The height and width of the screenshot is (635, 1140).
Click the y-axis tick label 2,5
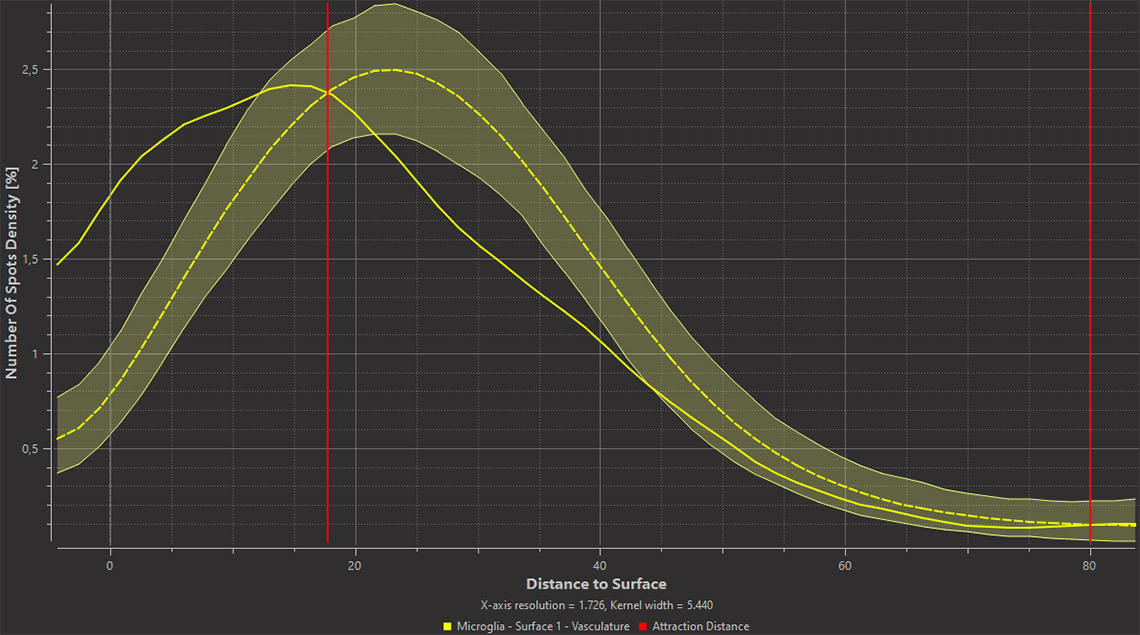coord(30,70)
